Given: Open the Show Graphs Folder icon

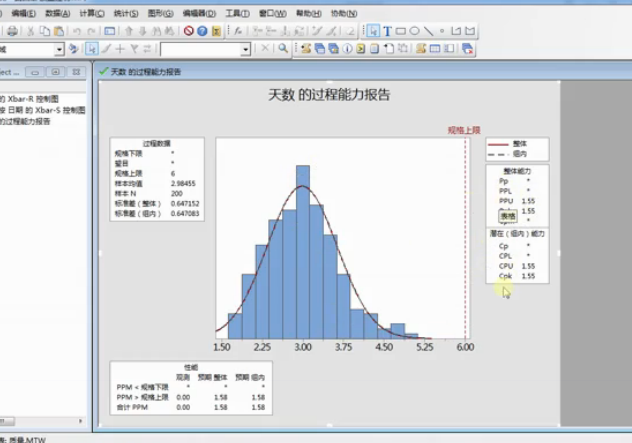Looking at the screenshot, I should [333, 49].
